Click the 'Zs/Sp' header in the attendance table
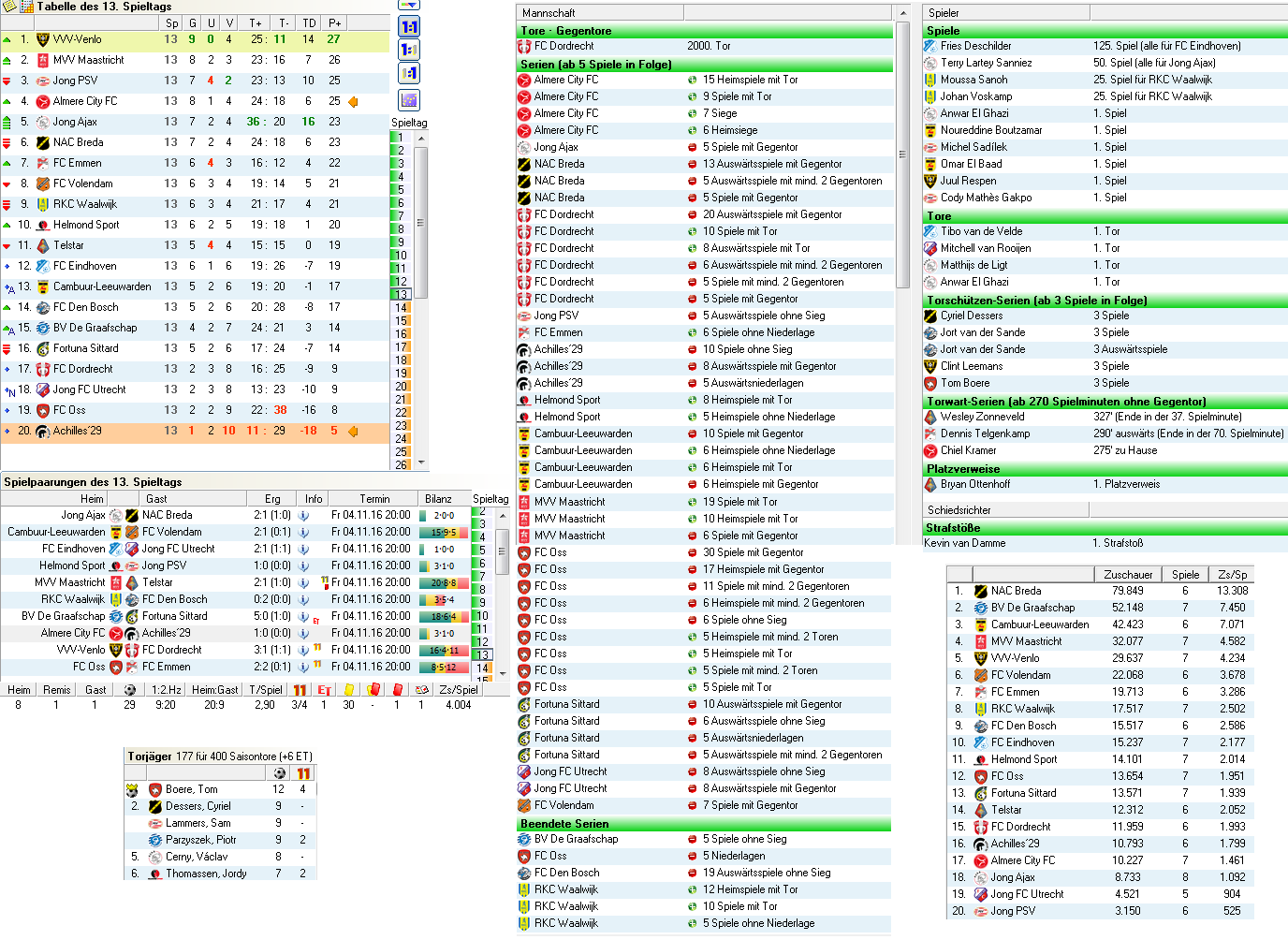 [x=1232, y=575]
